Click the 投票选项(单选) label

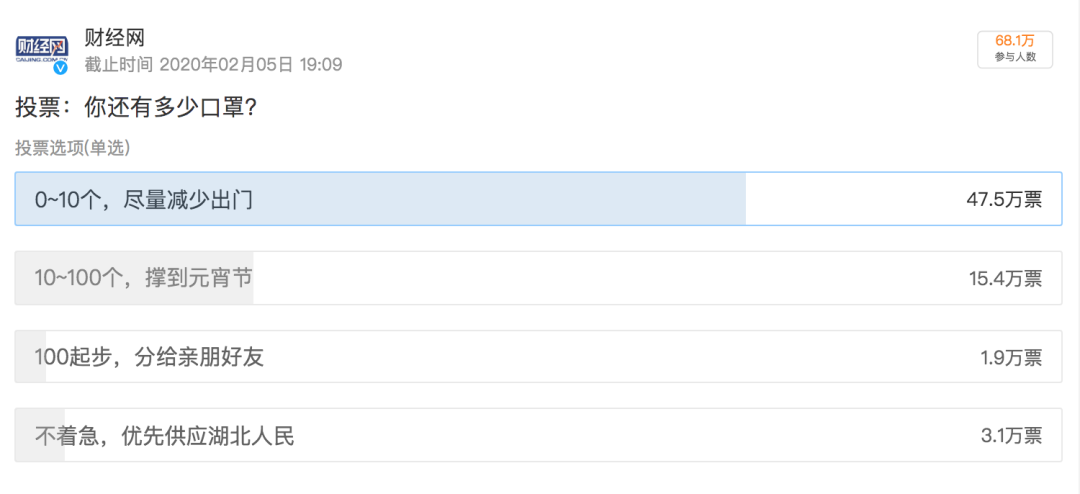click(73, 147)
